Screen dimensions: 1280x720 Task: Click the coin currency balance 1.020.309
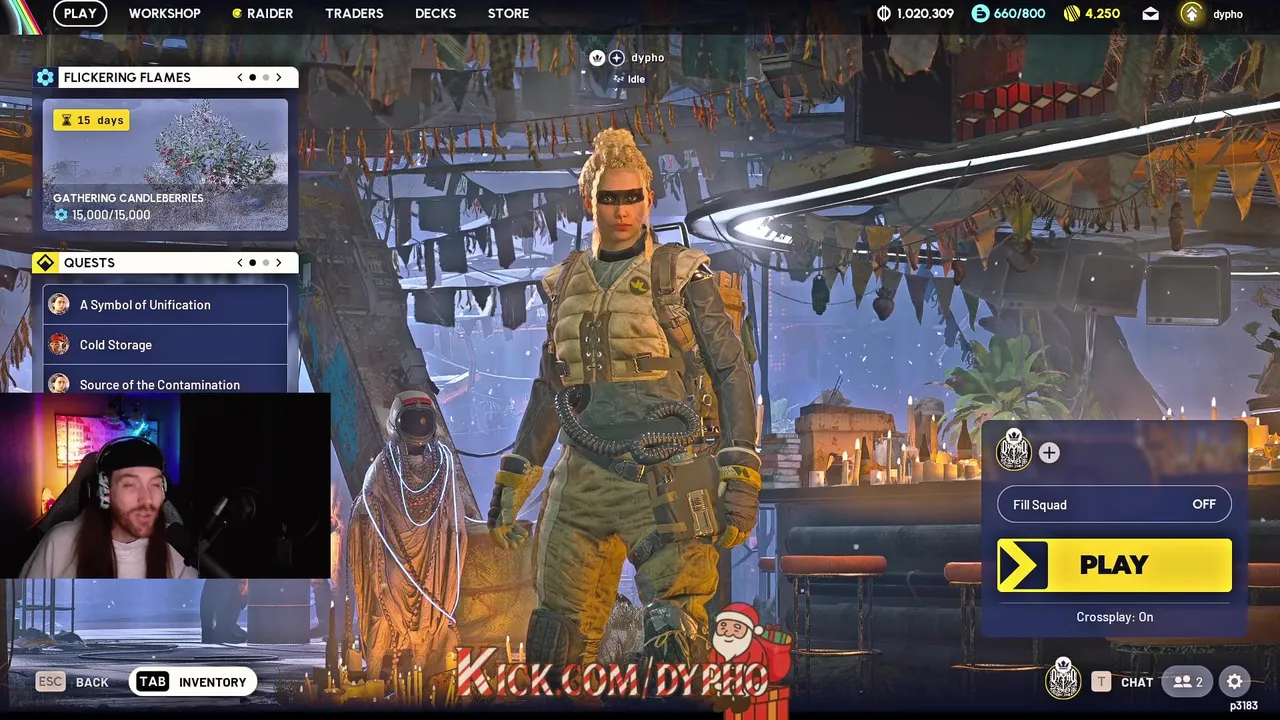(x=915, y=13)
